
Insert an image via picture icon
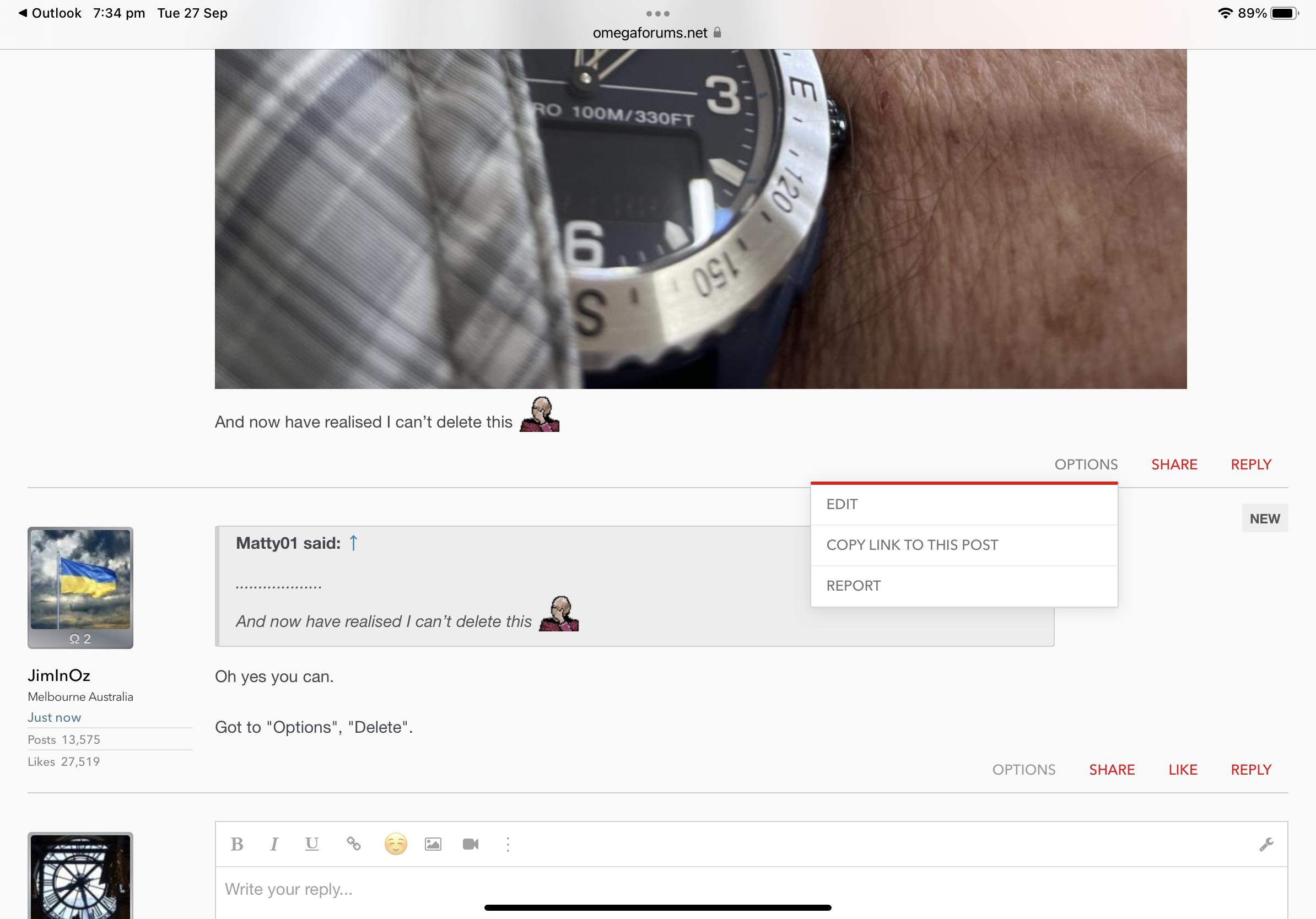point(433,844)
